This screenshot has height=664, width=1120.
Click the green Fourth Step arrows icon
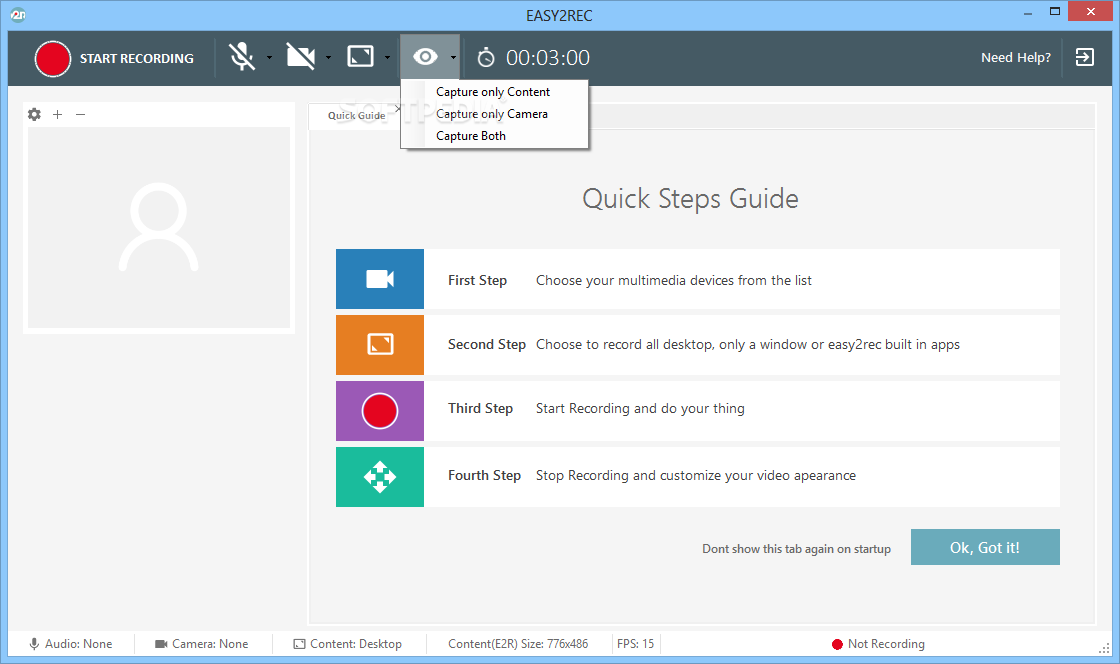(380, 477)
